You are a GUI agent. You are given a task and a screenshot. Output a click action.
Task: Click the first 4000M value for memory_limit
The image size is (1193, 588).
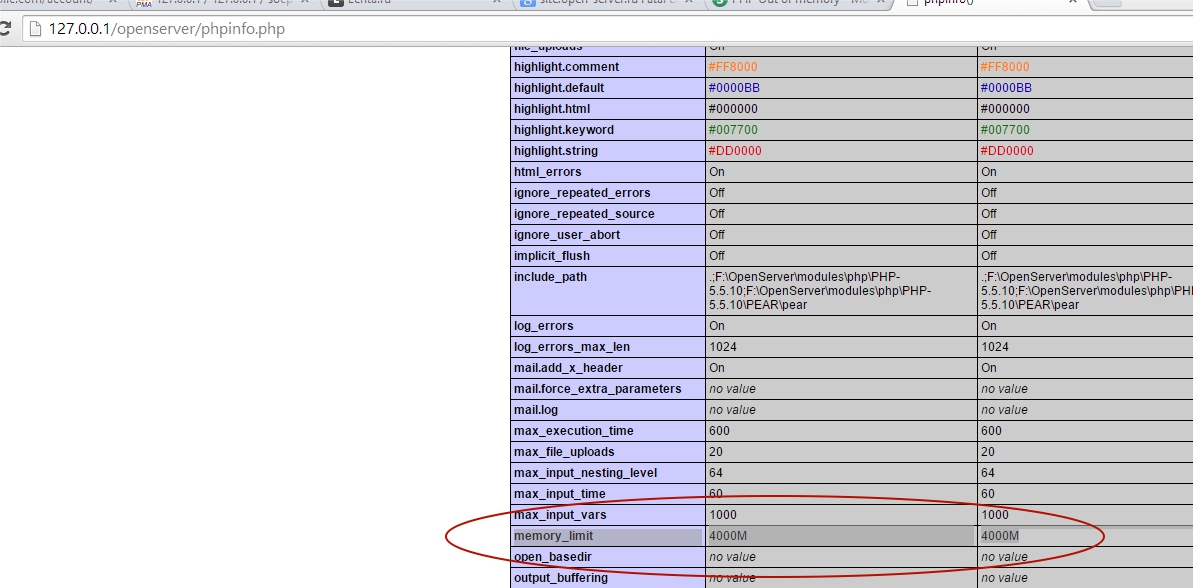pos(728,536)
